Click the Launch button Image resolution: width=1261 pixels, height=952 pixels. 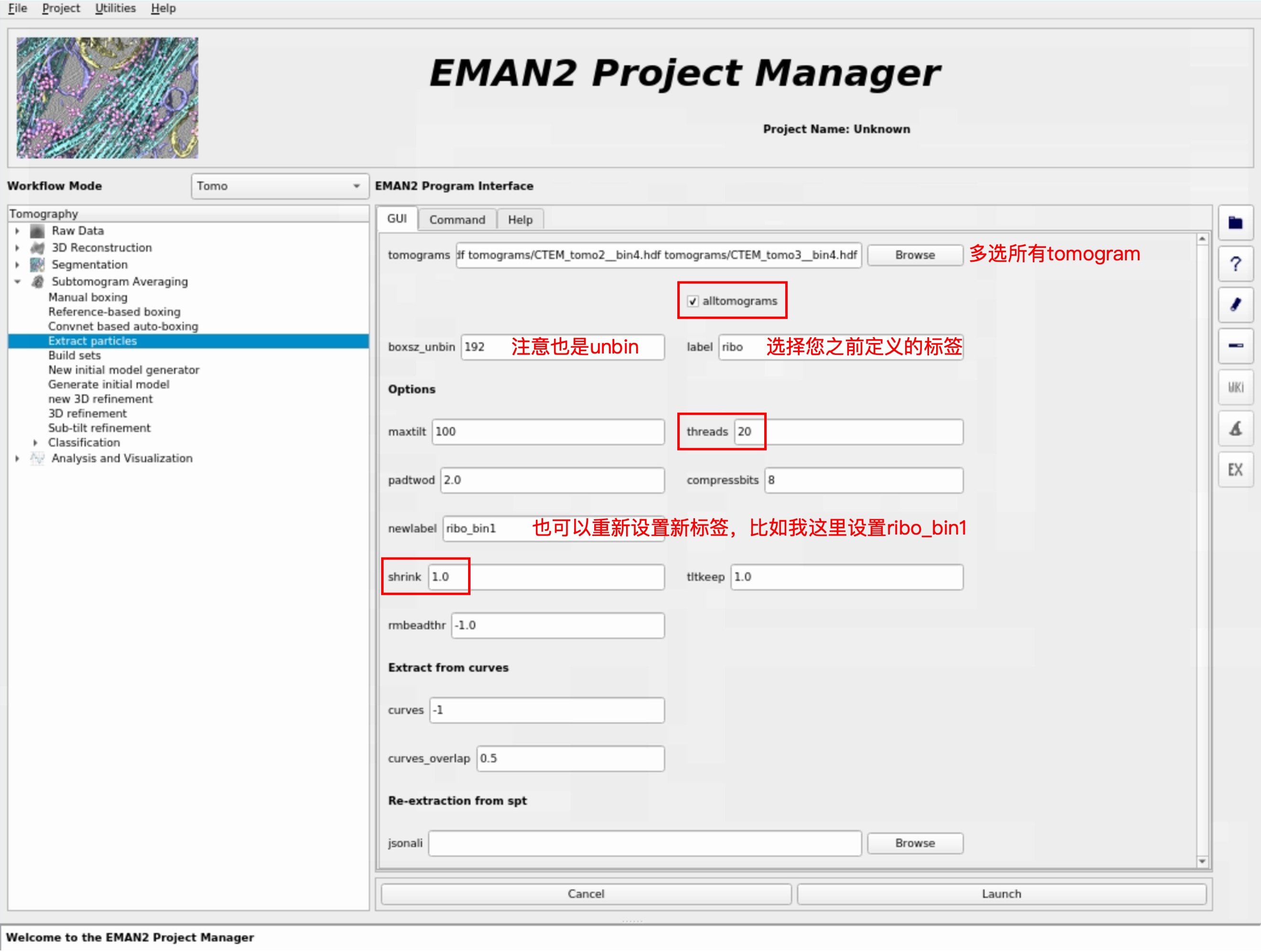[x=1002, y=894]
